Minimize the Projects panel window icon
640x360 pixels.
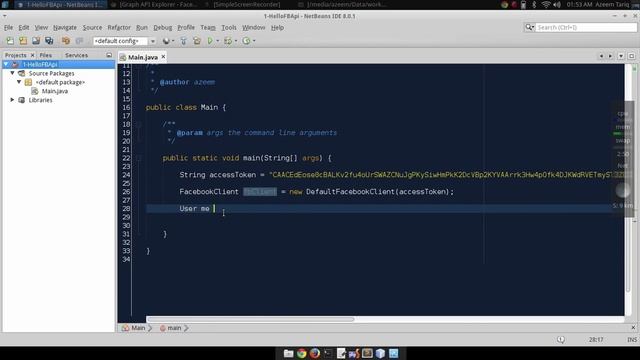click(x=109, y=55)
